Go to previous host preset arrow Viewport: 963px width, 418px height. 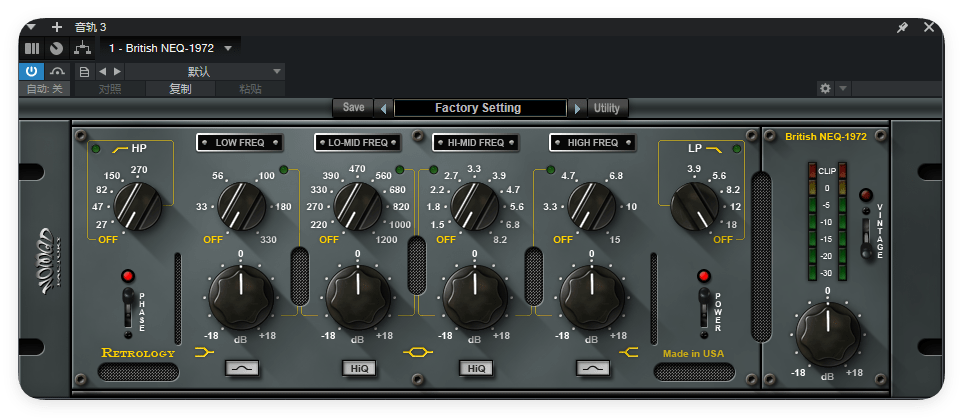(x=102, y=71)
